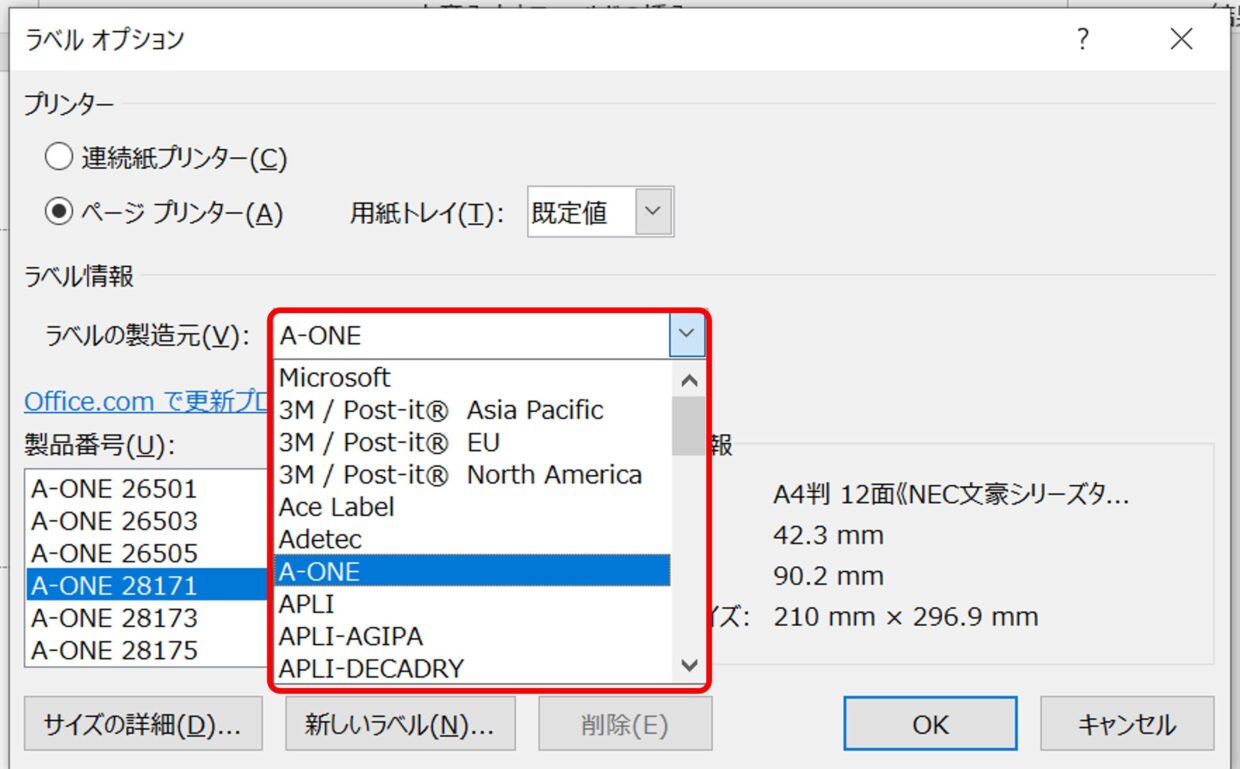Select product A-ONE 26505
The height and width of the screenshot is (769, 1240).
click(x=146, y=552)
